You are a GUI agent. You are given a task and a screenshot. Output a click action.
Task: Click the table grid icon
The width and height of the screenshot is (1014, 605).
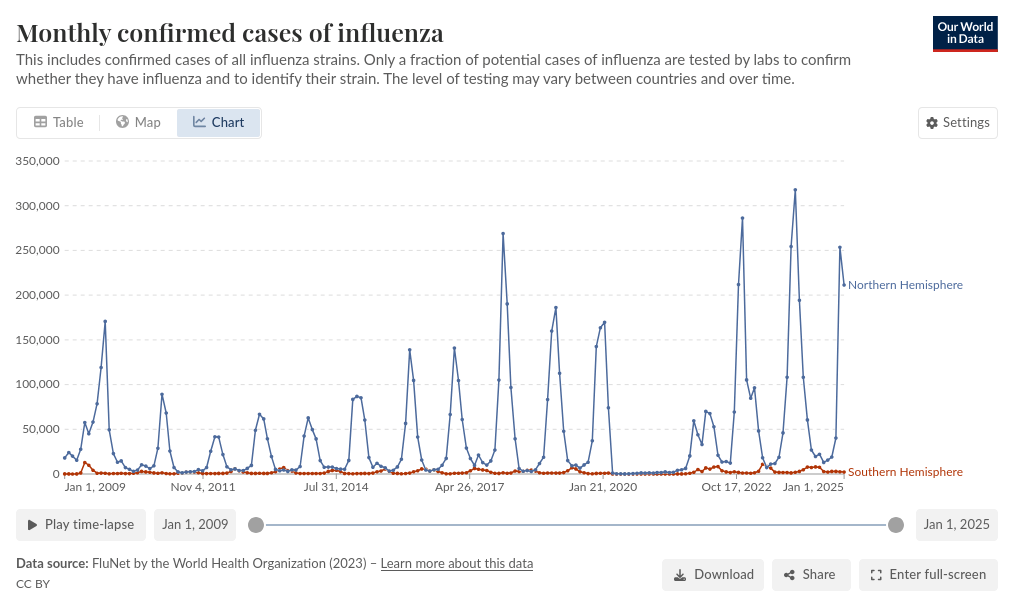coord(41,122)
